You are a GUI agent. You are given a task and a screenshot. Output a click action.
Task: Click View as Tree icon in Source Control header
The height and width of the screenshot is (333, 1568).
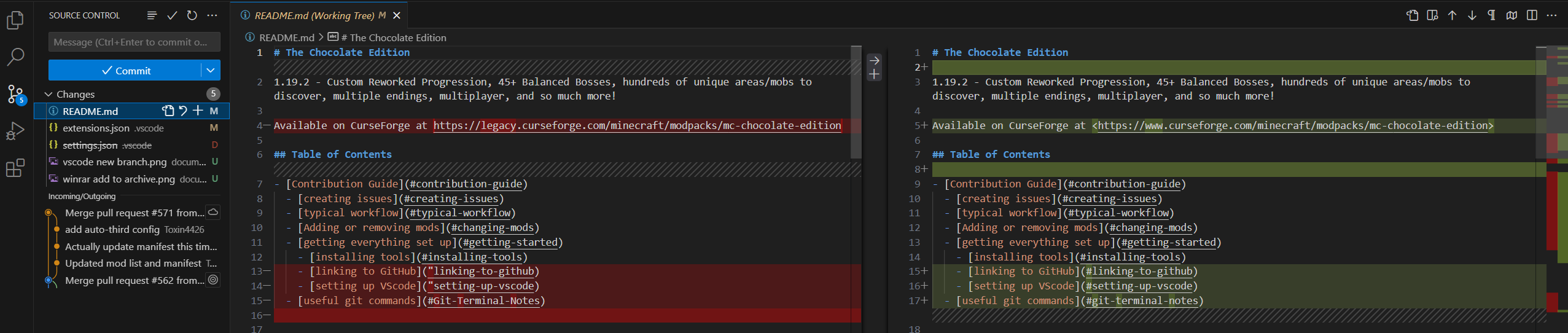pyautogui.click(x=152, y=15)
